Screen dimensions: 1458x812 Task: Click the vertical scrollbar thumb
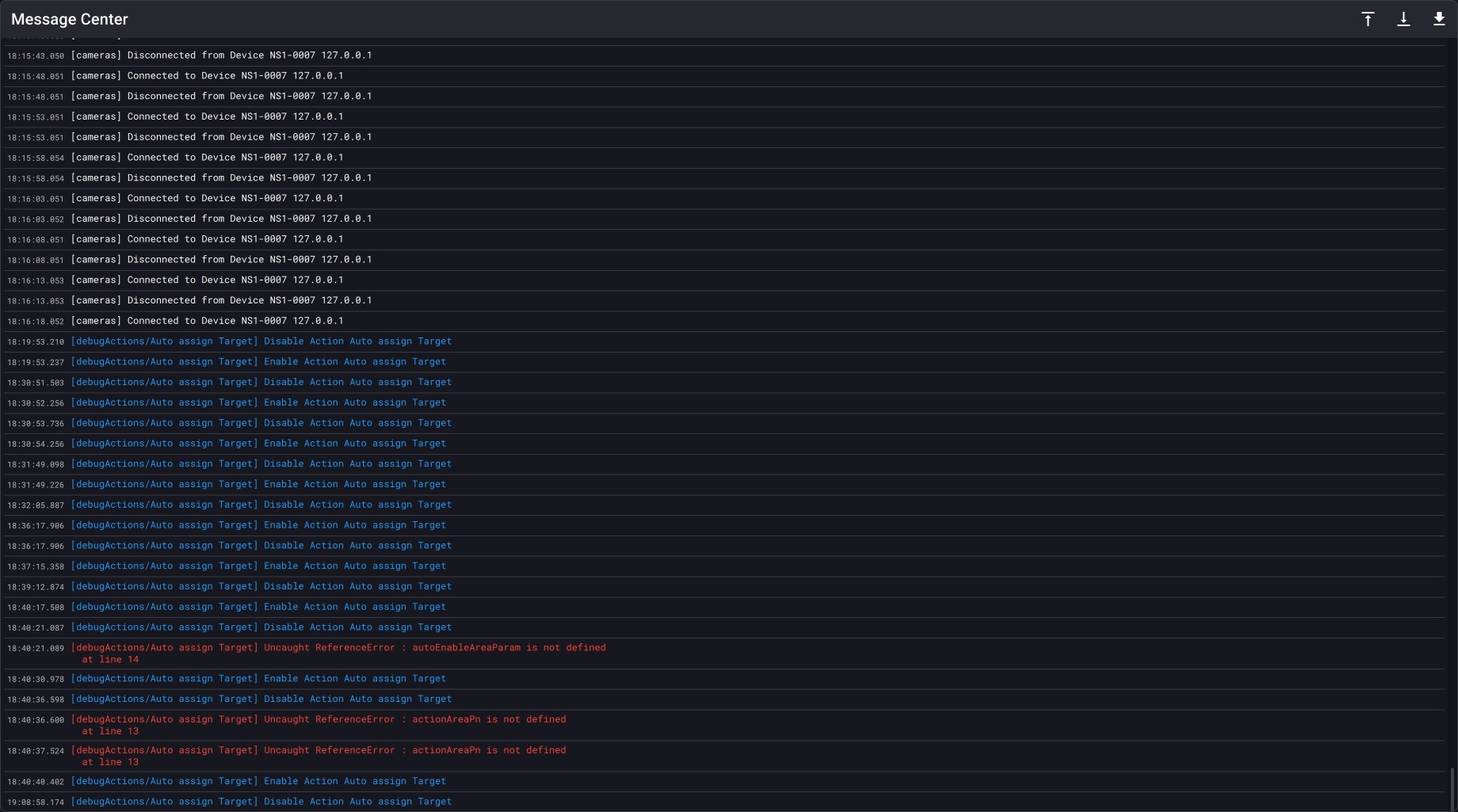(1452, 788)
